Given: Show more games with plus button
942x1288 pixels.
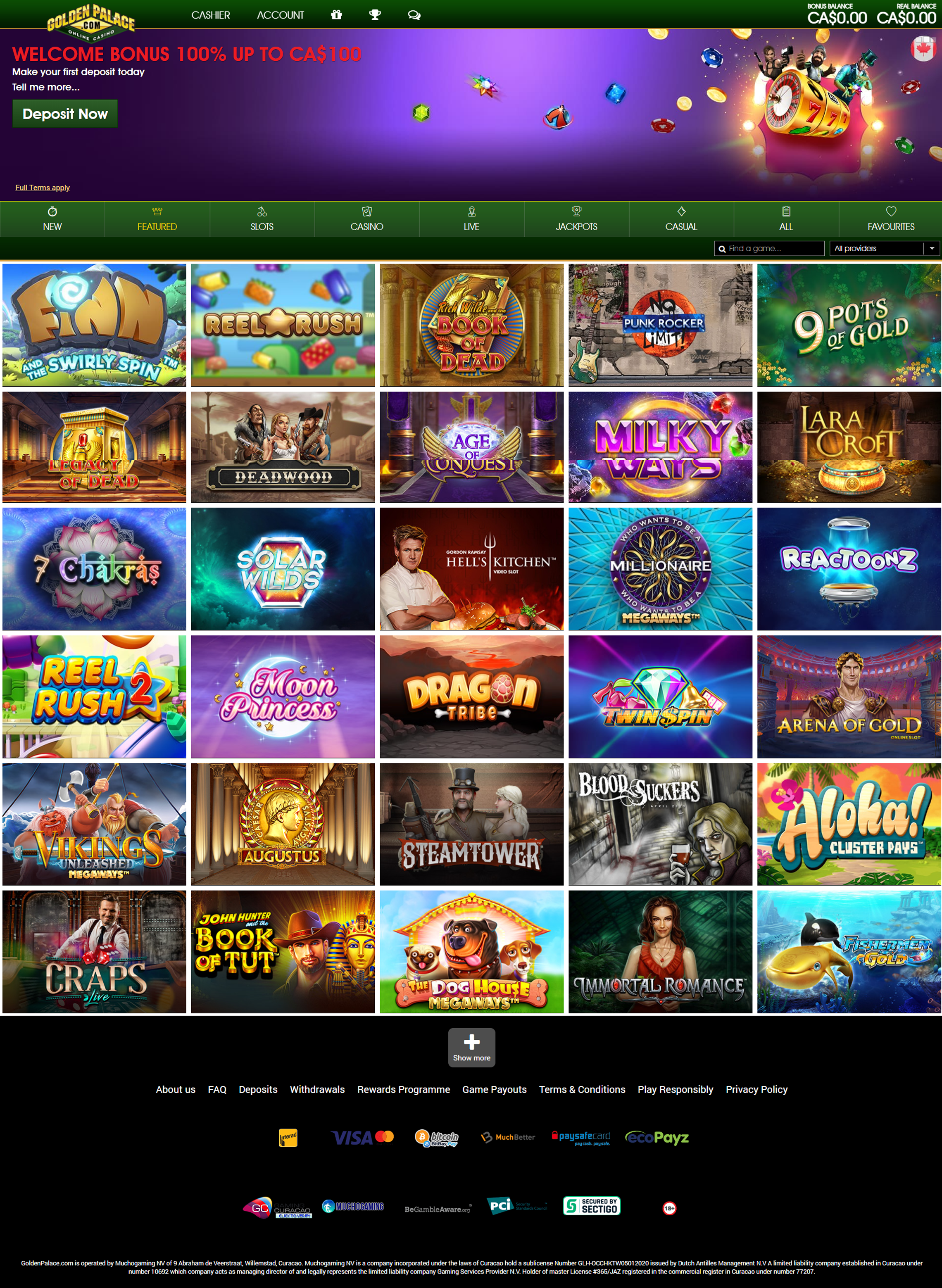Looking at the screenshot, I should coord(471,1048).
